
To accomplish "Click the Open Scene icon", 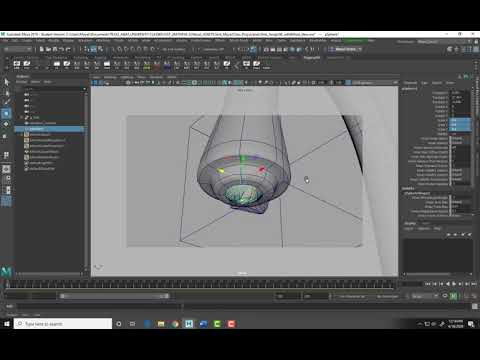I will 48,49.
